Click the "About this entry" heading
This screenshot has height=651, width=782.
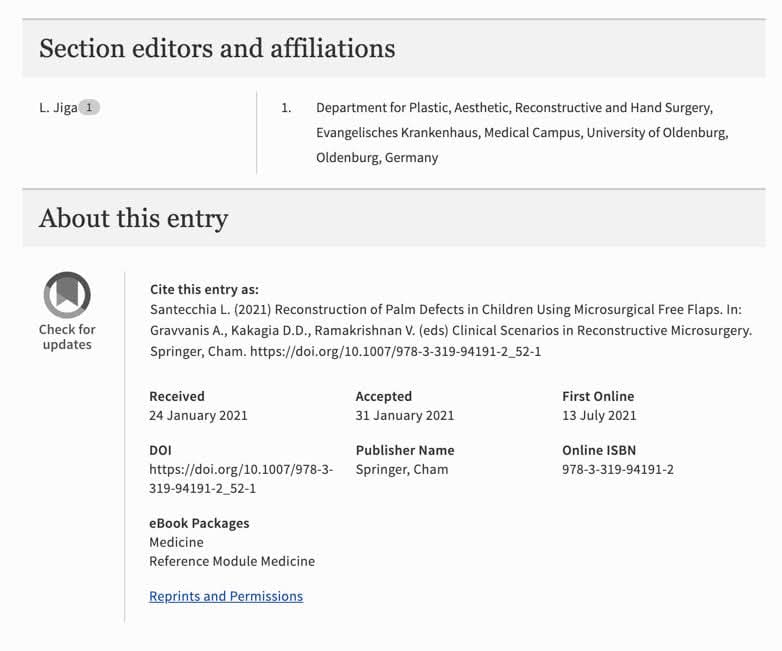[x=133, y=218]
